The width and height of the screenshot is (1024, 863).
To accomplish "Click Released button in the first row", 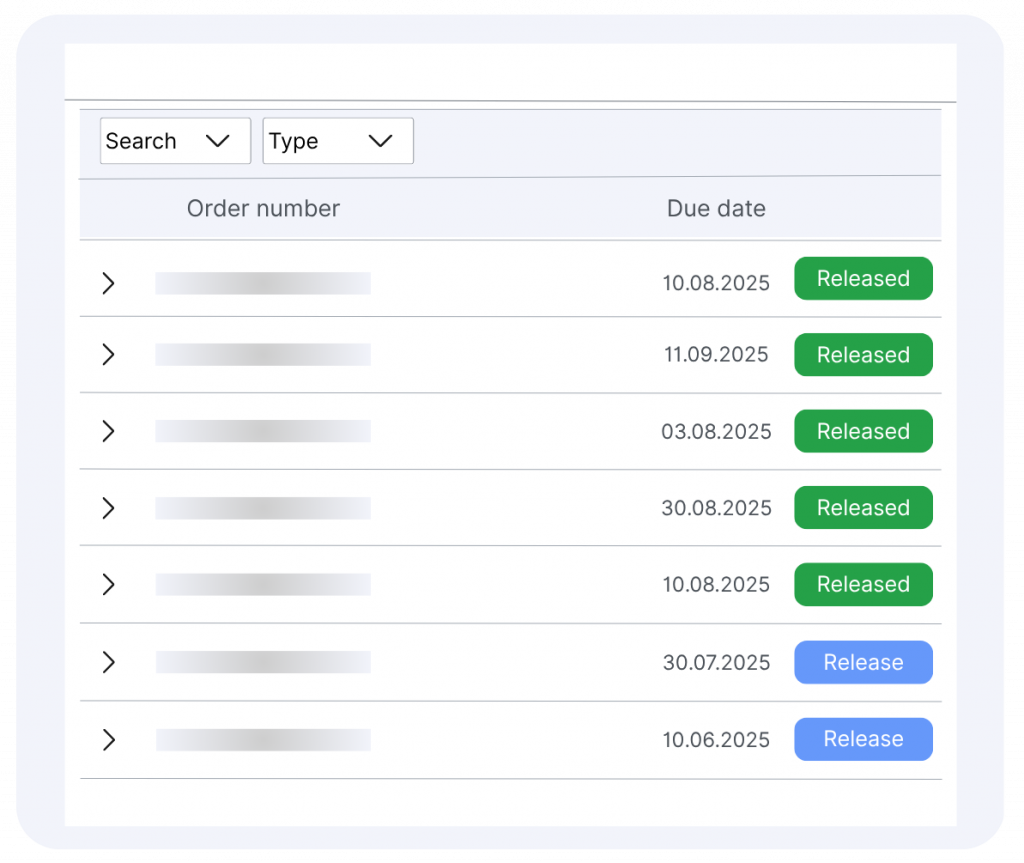I will [863, 279].
